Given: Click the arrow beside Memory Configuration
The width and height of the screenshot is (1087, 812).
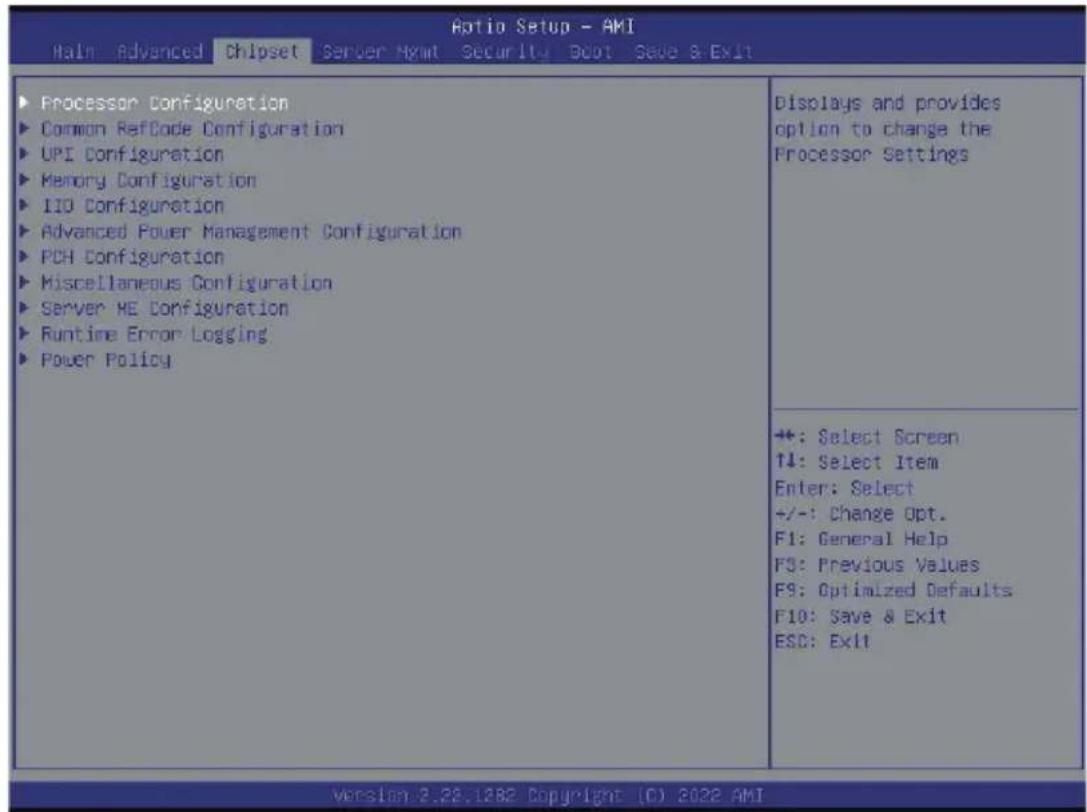Looking at the screenshot, I should pyautogui.click(x=24, y=180).
